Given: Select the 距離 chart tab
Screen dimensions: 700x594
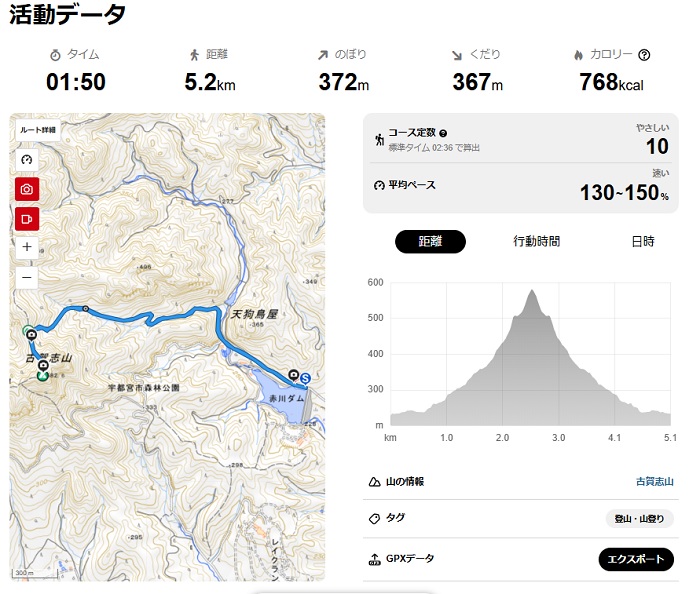Looking at the screenshot, I should (x=430, y=241).
